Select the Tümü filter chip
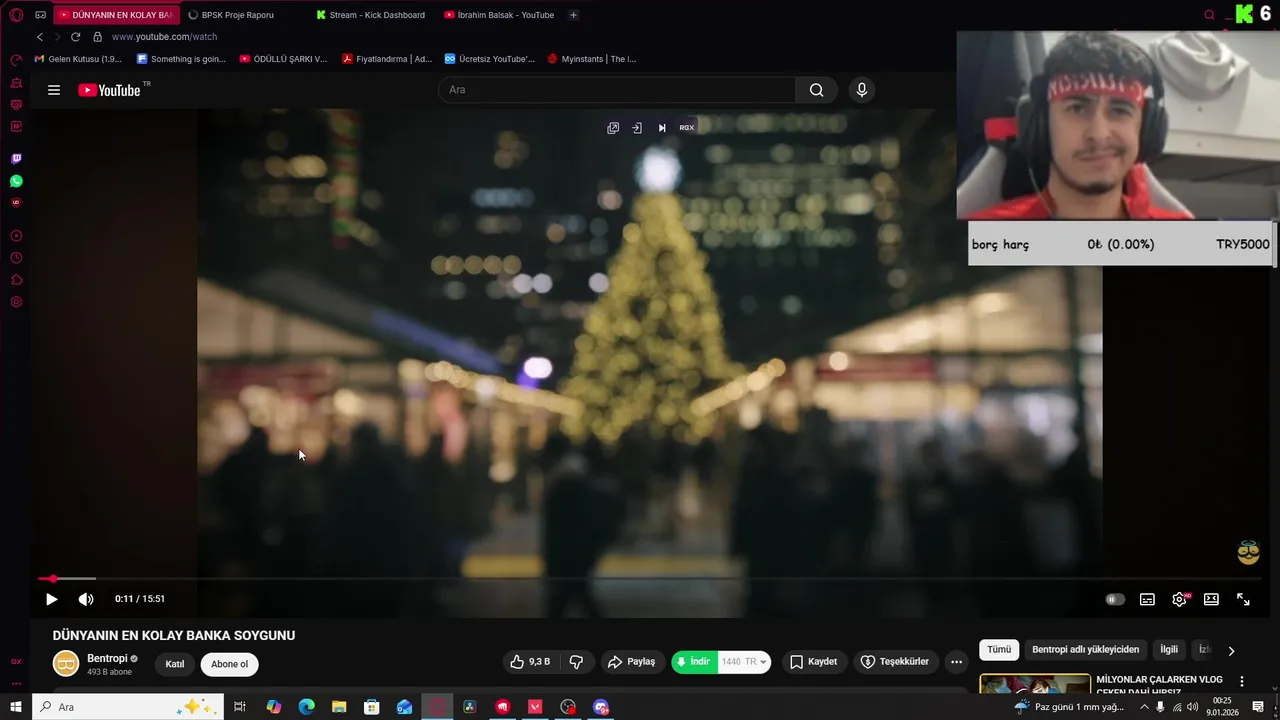The width and height of the screenshot is (1280, 720). [x=999, y=650]
